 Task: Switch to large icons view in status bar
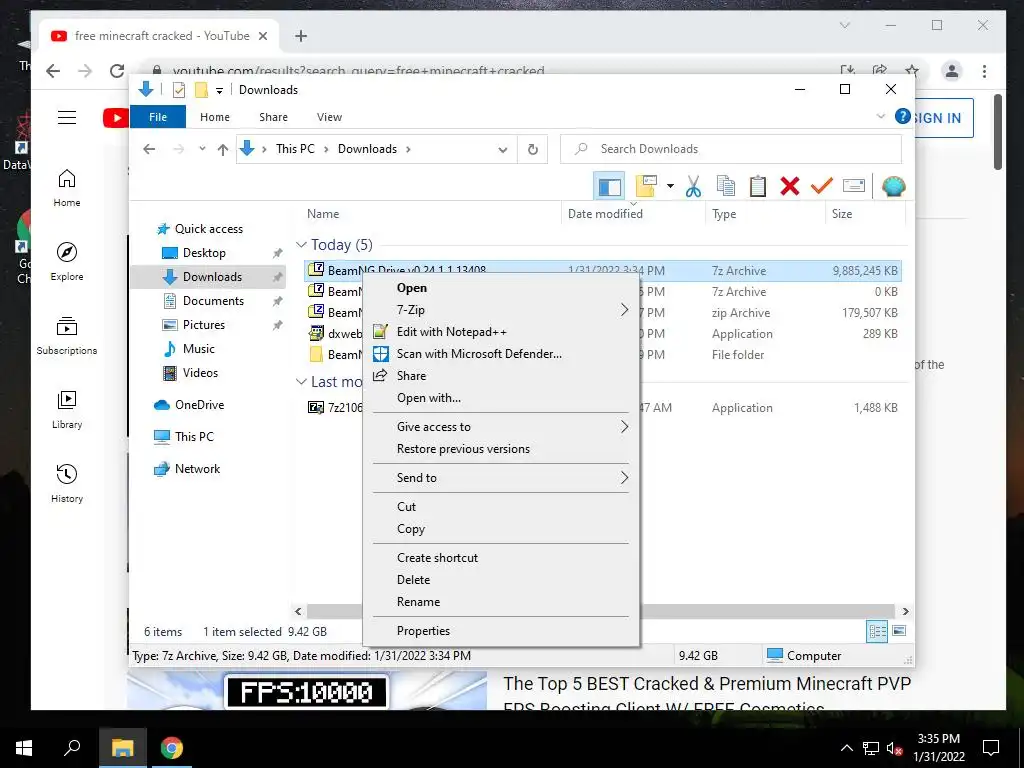pyautogui.click(x=899, y=631)
